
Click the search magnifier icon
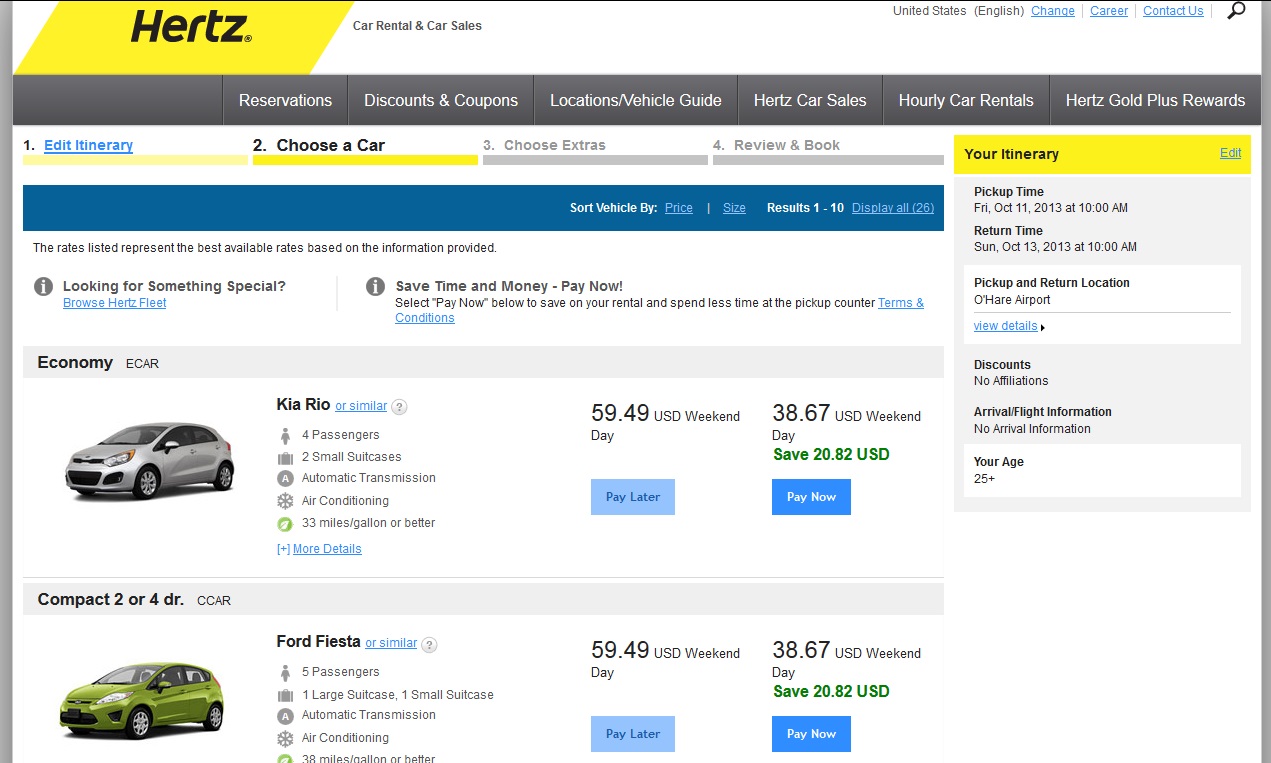[1236, 12]
